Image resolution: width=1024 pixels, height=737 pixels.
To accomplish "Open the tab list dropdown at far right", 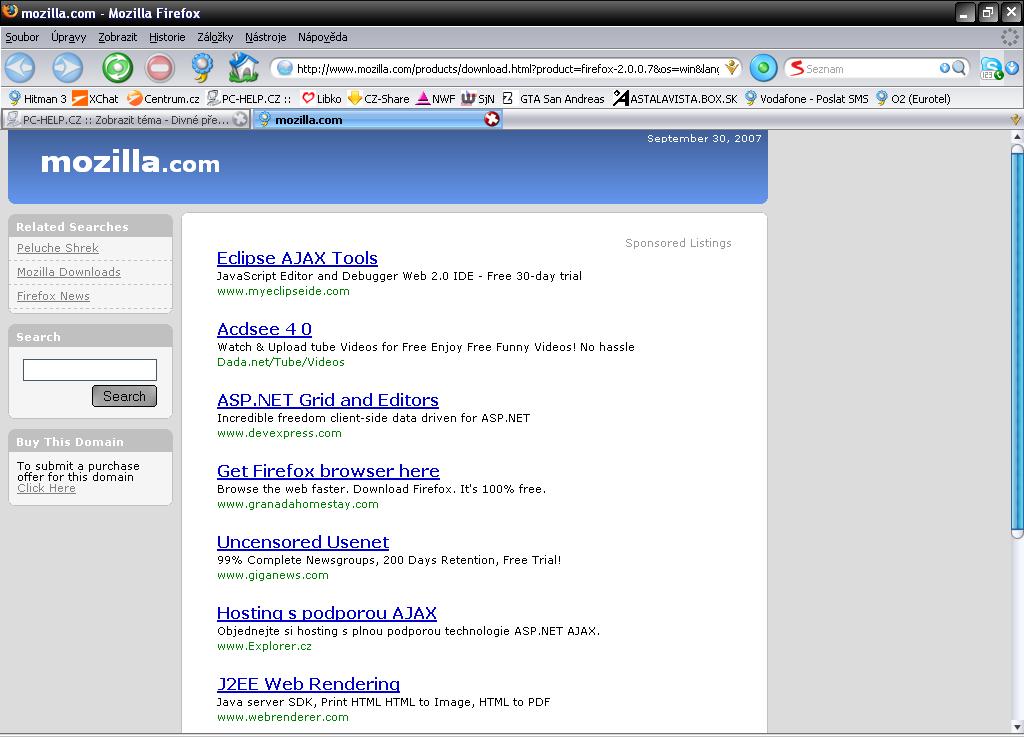I will pos(1016,119).
